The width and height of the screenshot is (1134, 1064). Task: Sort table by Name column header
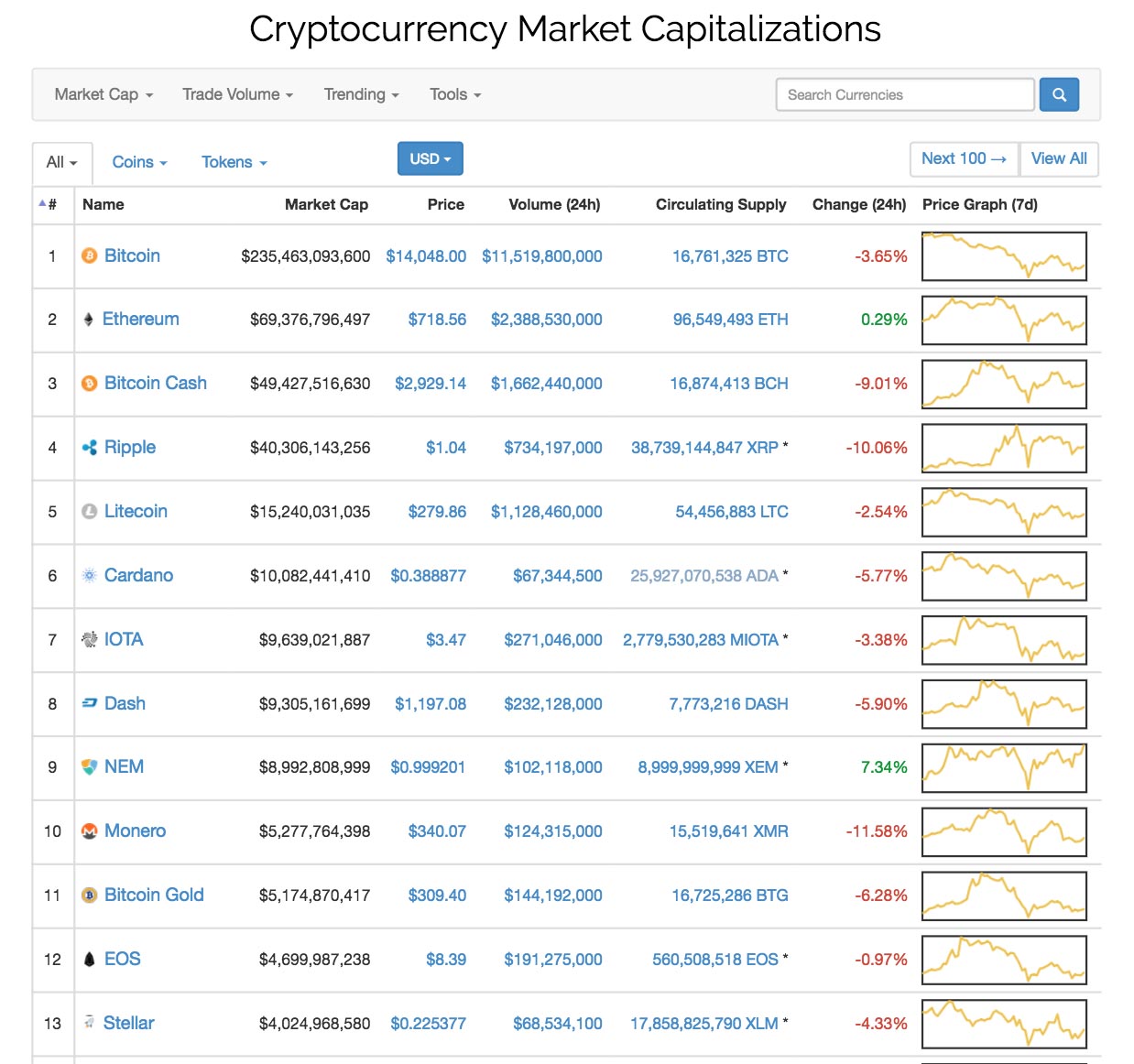pyautogui.click(x=104, y=204)
